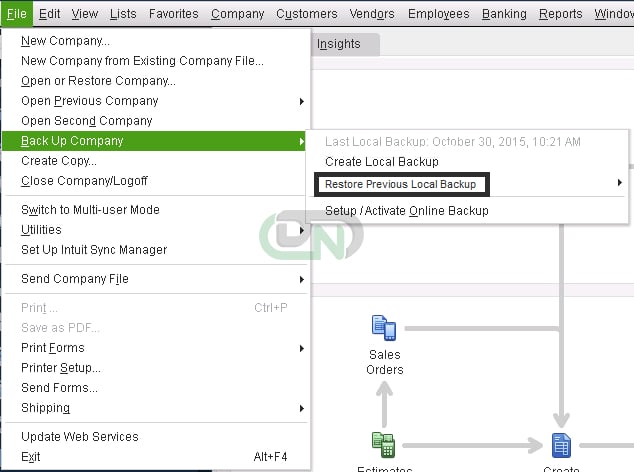Expand Shipping submenu arrow

tap(302, 408)
